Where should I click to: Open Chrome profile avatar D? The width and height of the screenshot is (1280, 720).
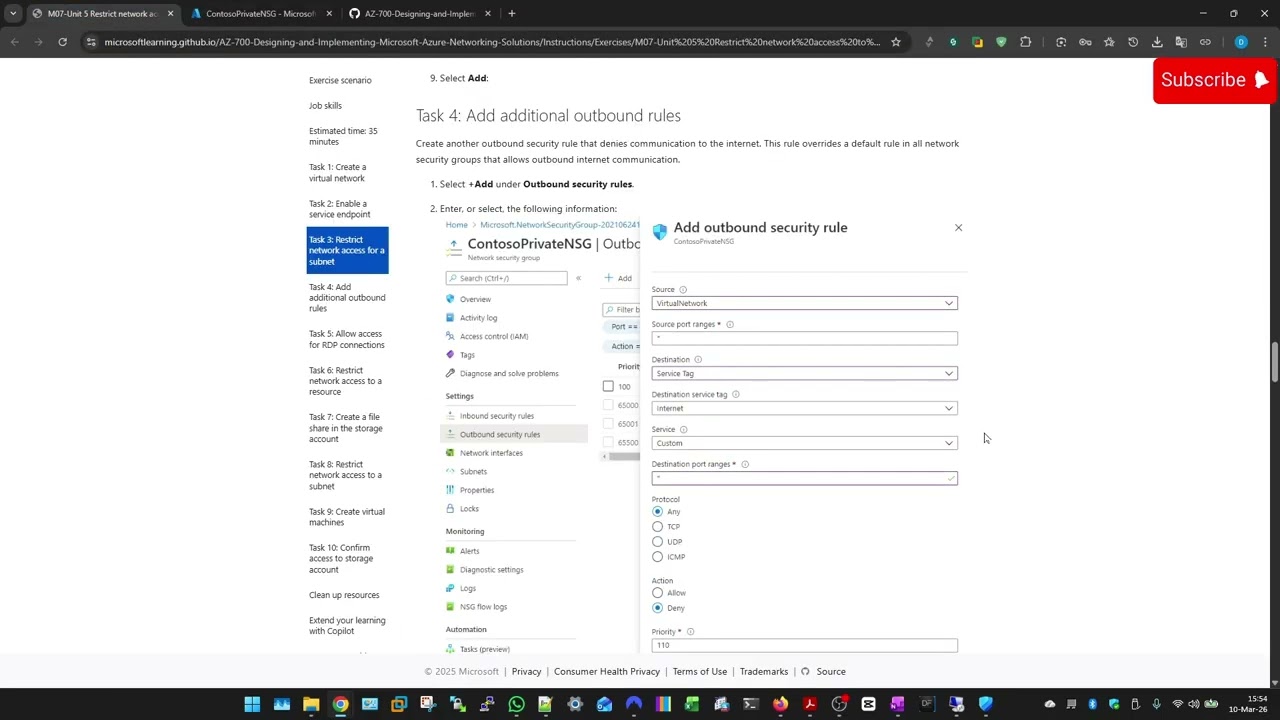click(1241, 42)
